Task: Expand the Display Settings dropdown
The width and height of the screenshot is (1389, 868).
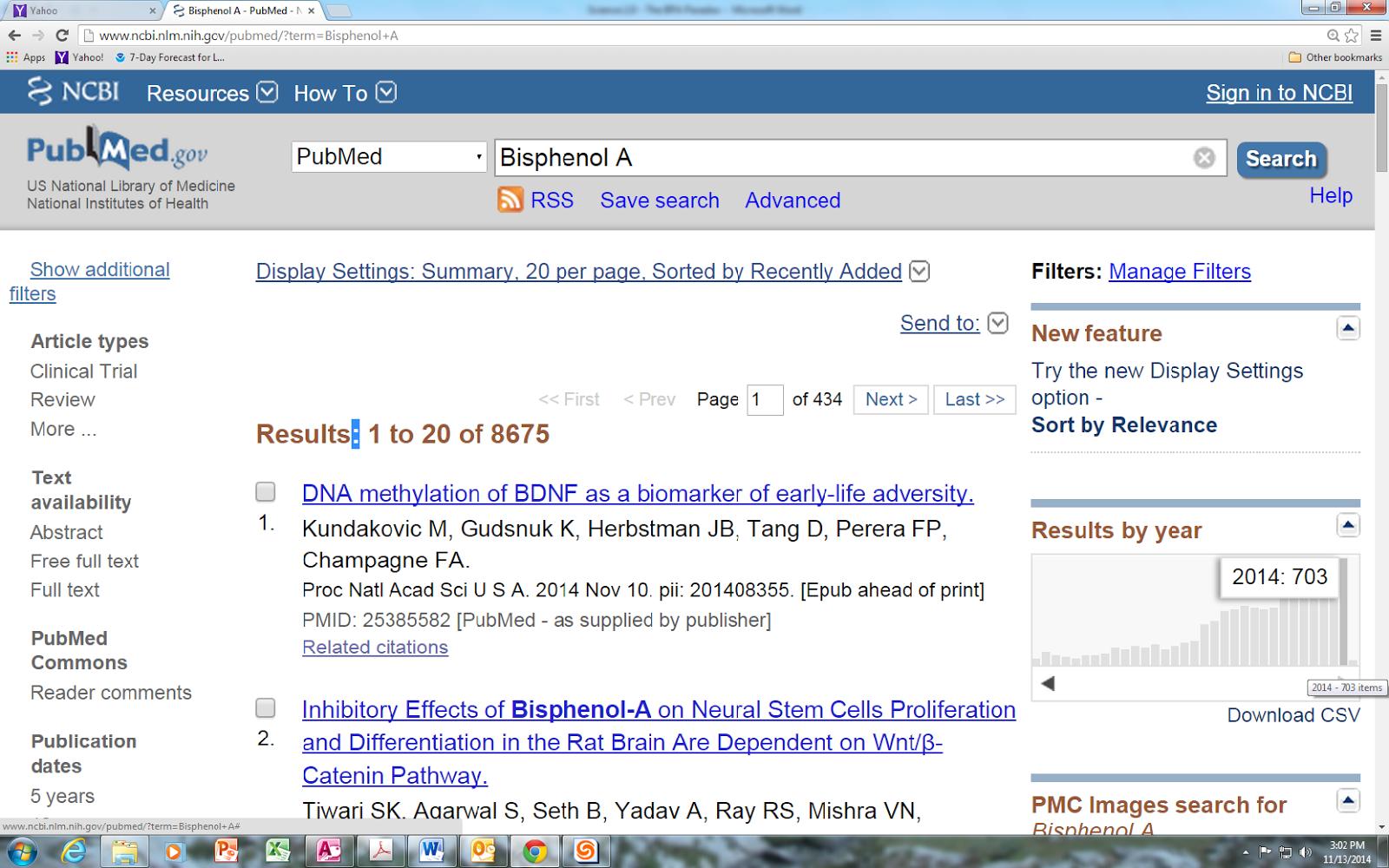Action: (919, 272)
